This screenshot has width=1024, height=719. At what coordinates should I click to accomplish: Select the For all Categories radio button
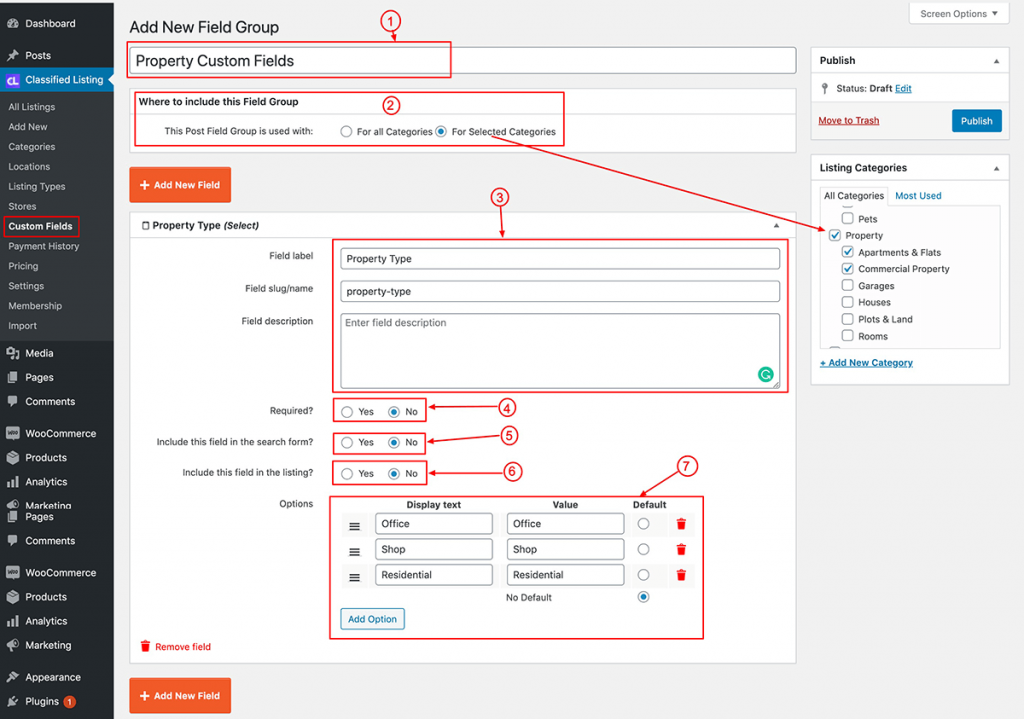tap(346, 132)
